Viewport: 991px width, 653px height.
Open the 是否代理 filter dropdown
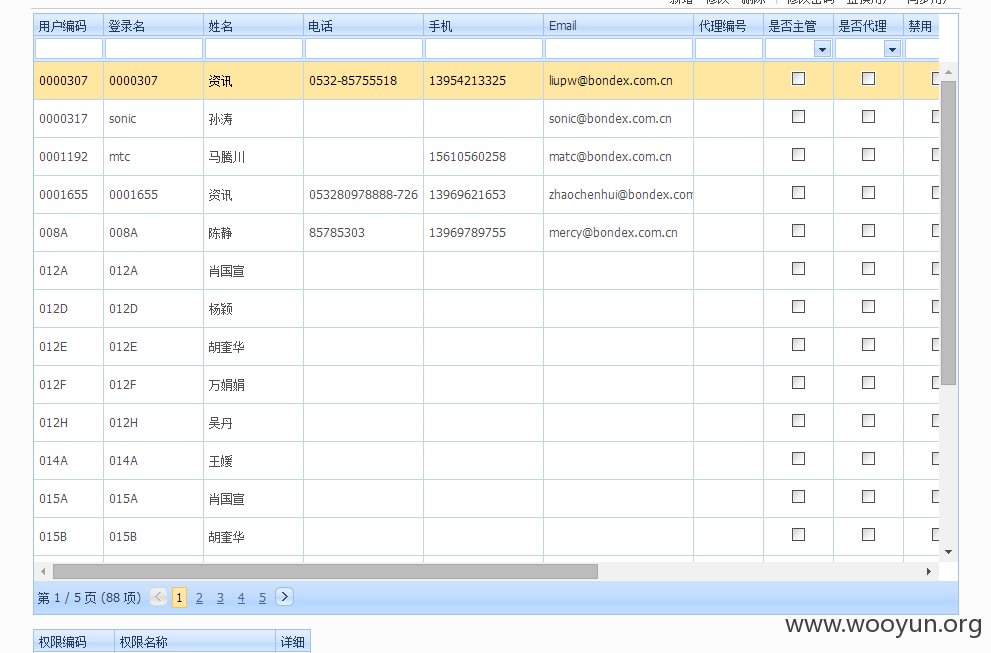[x=892, y=49]
